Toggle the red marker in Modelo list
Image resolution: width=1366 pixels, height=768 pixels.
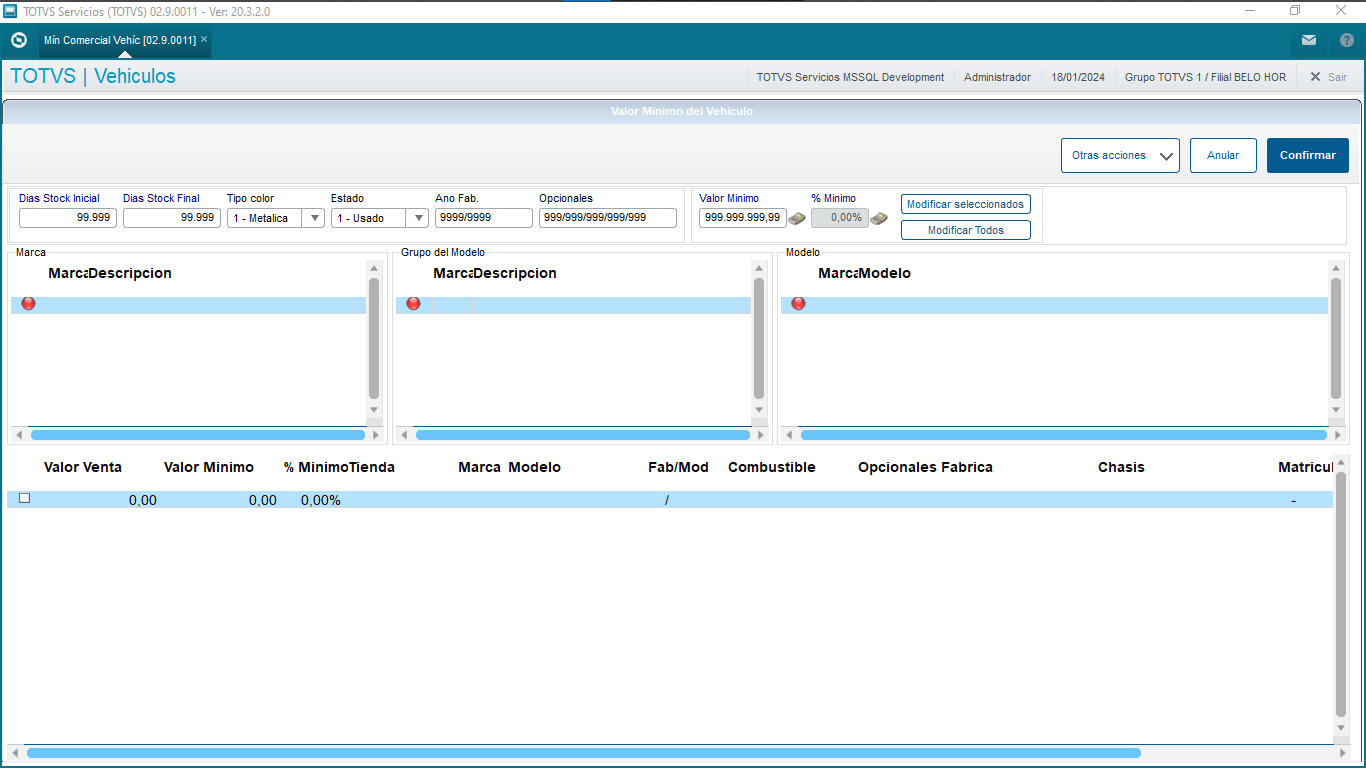[x=798, y=303]
